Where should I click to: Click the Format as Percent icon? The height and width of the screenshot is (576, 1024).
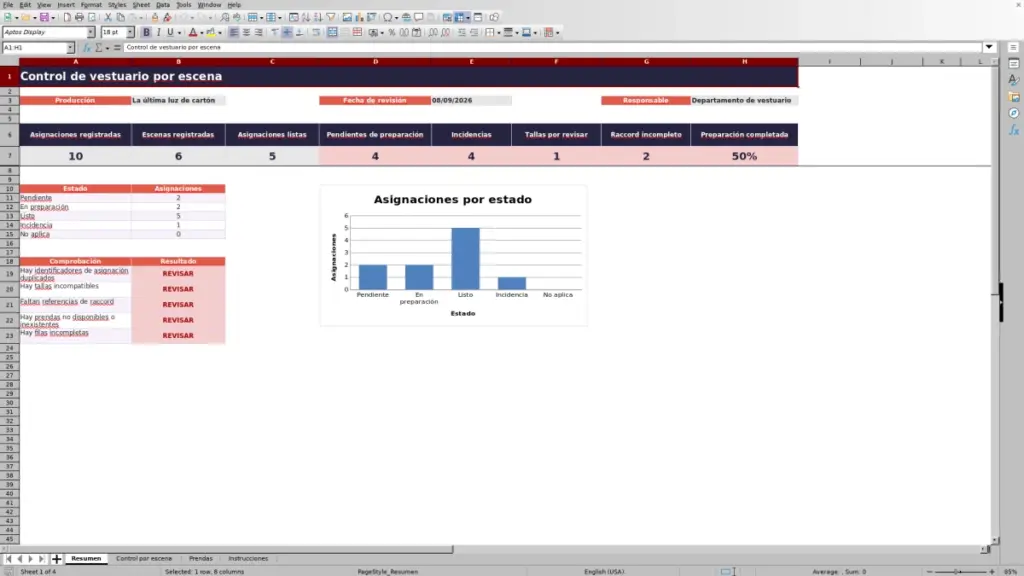392,33
